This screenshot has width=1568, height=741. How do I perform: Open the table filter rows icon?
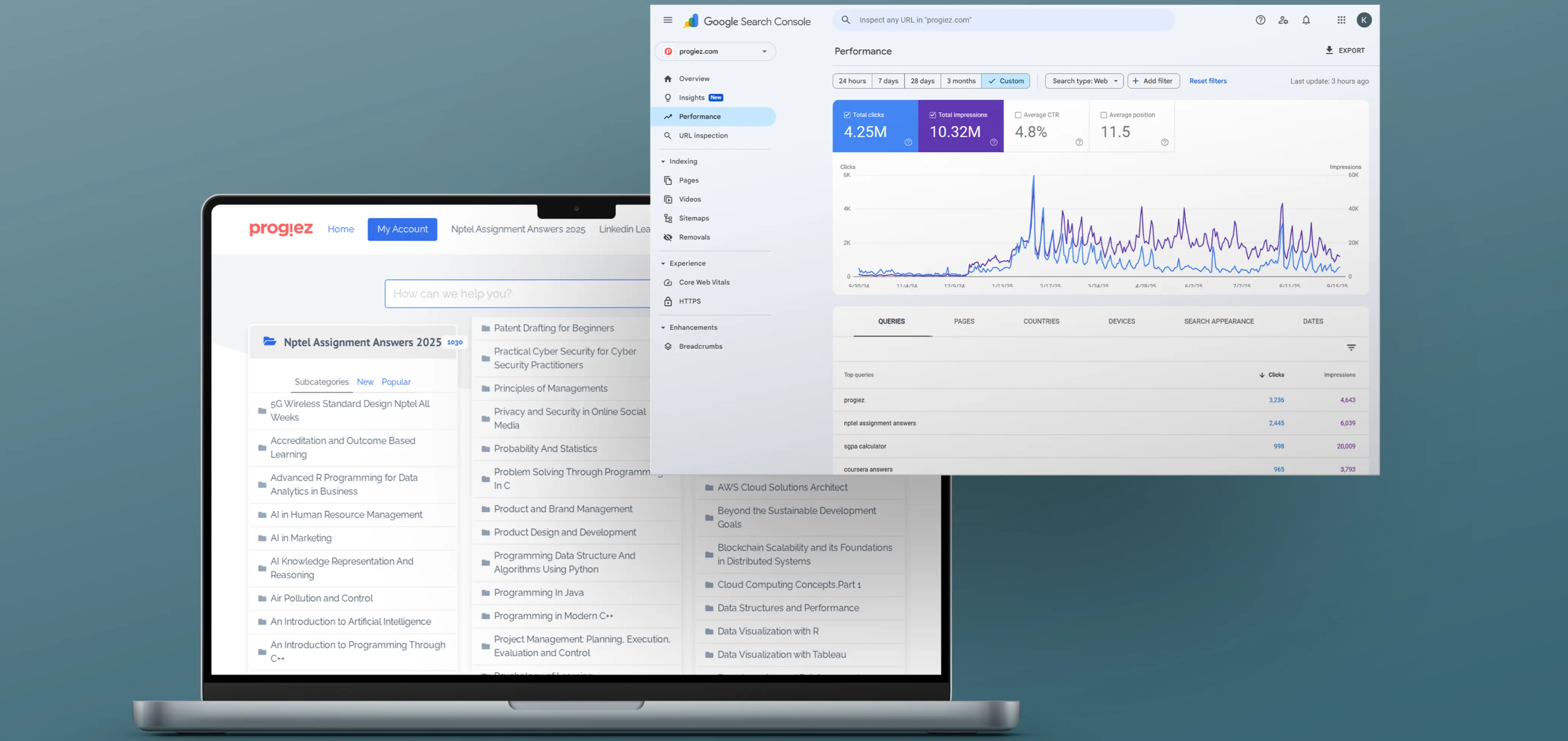(x=1351, y=347)
